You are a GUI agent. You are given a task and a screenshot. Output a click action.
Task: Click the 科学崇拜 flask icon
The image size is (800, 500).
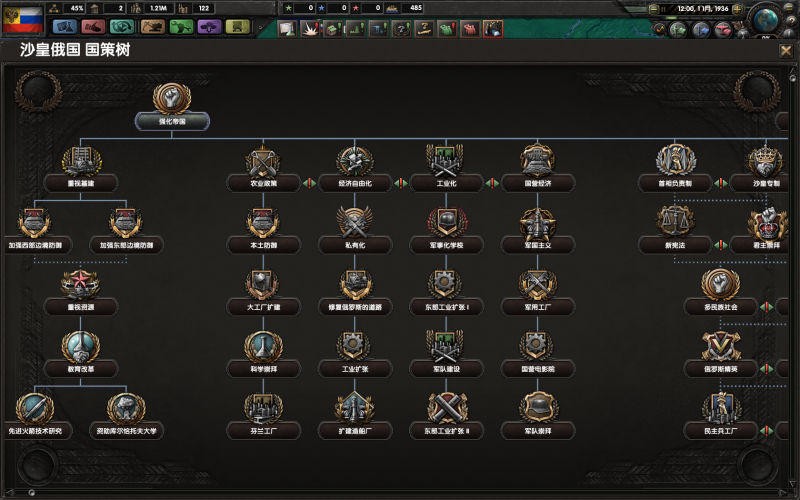264,346
